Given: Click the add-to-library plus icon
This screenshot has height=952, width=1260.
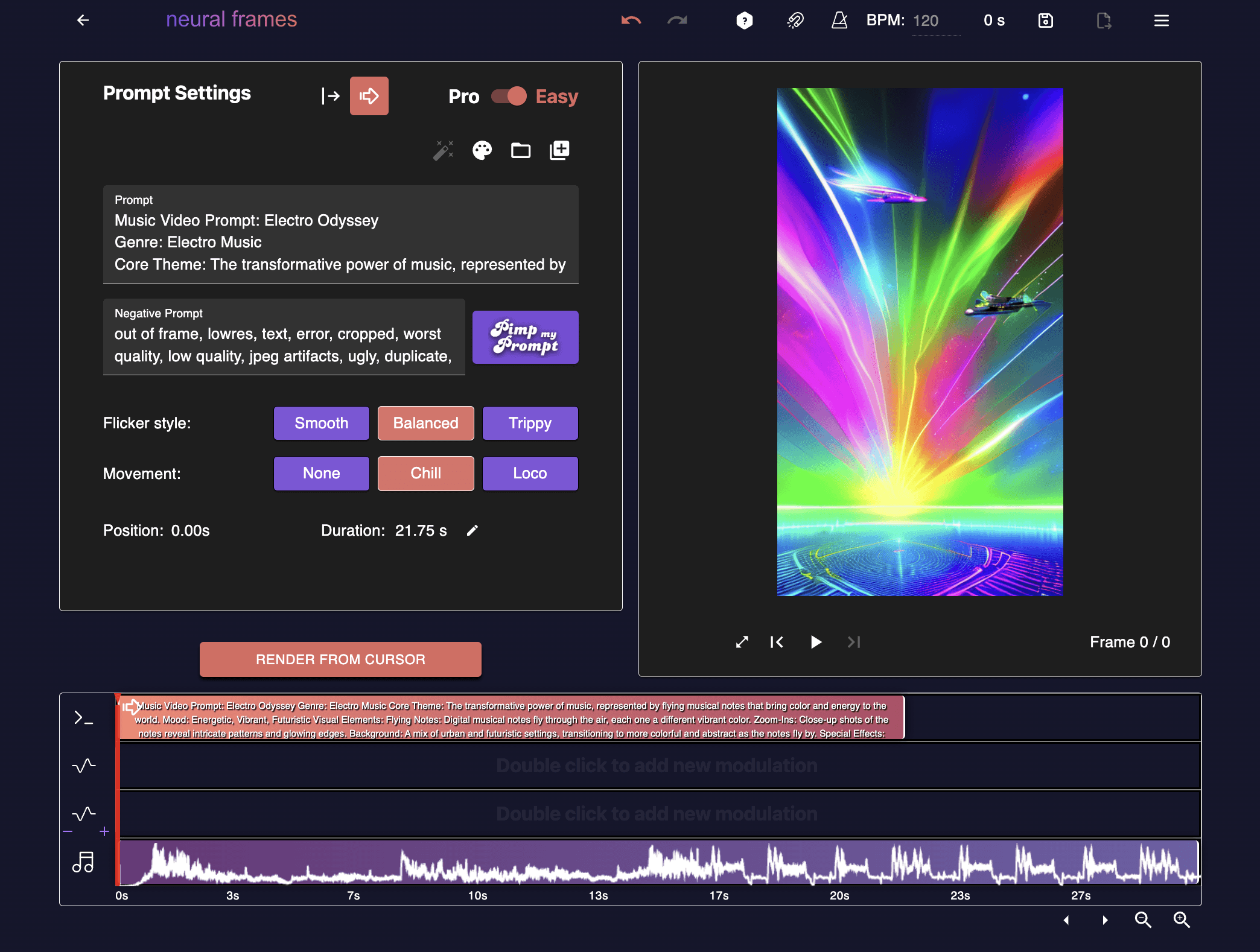Looking at the screenshot, I should coord(559,150).
